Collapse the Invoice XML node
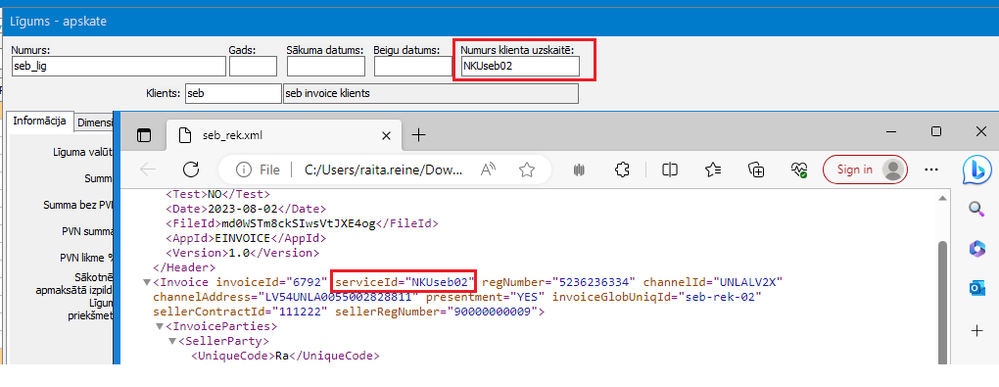The image size is (999, 387). point(147,282)
